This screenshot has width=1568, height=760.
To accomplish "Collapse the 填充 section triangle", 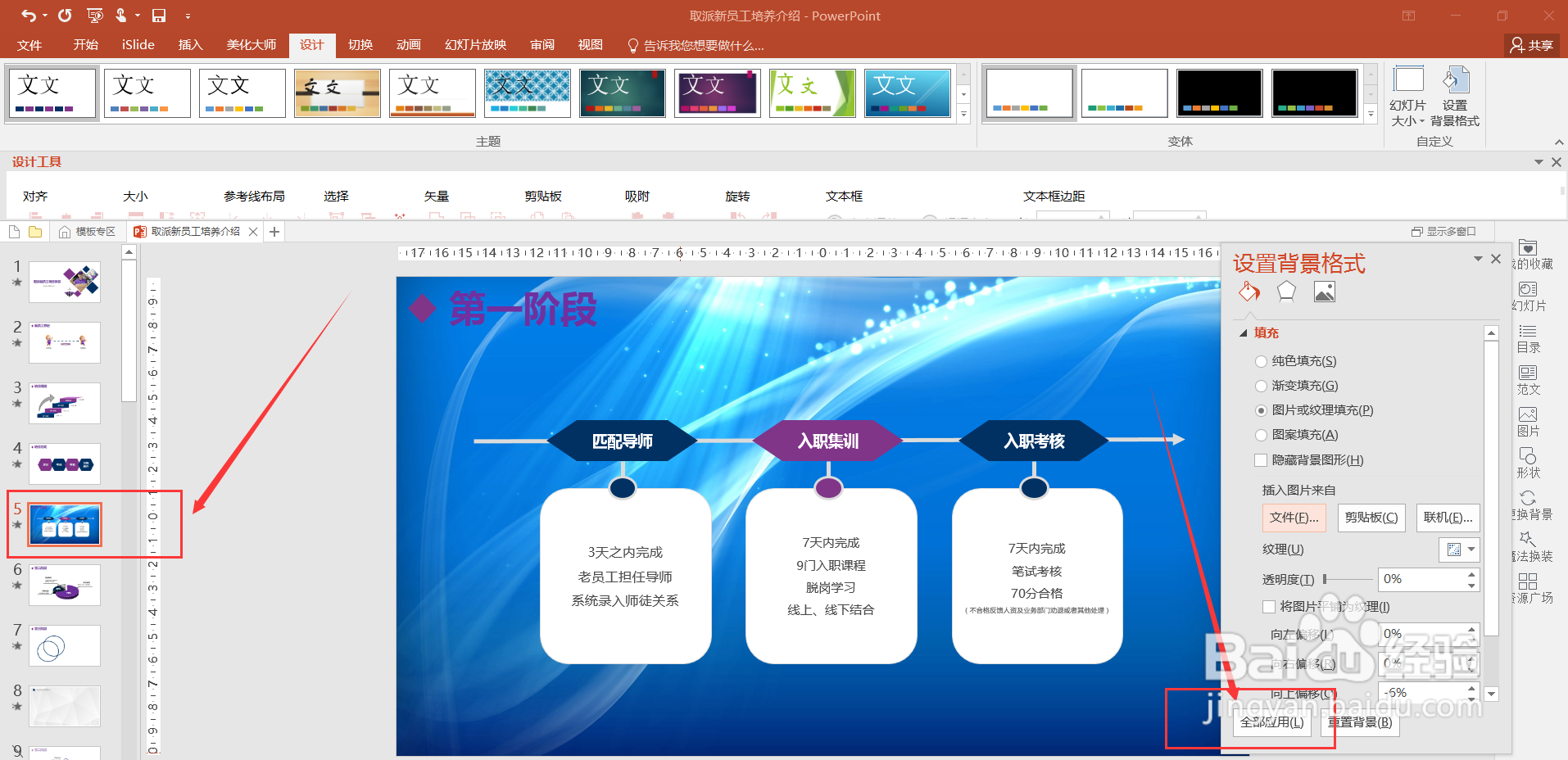I will (x=1244, y=333).
